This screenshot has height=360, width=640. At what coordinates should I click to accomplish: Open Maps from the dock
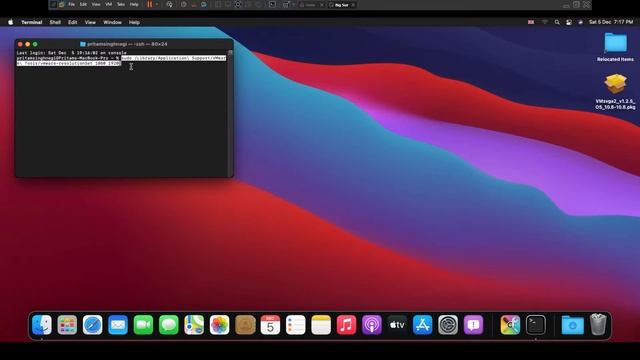(194, 325)
